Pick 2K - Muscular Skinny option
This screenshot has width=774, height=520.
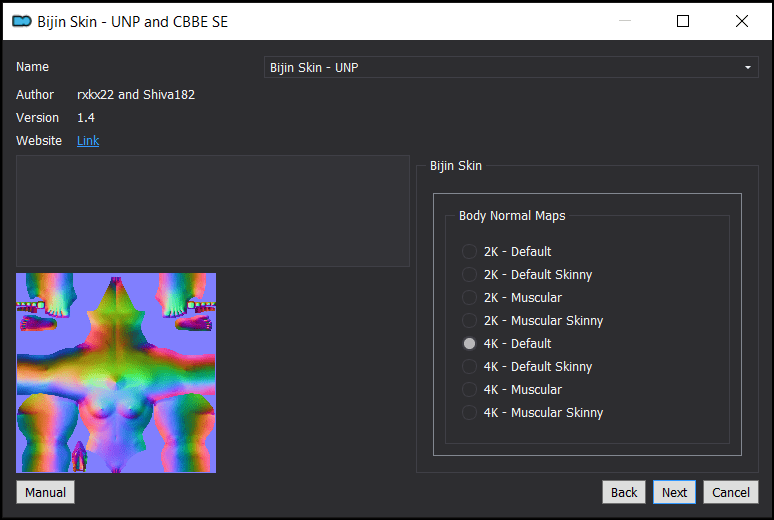pos(532,320)
